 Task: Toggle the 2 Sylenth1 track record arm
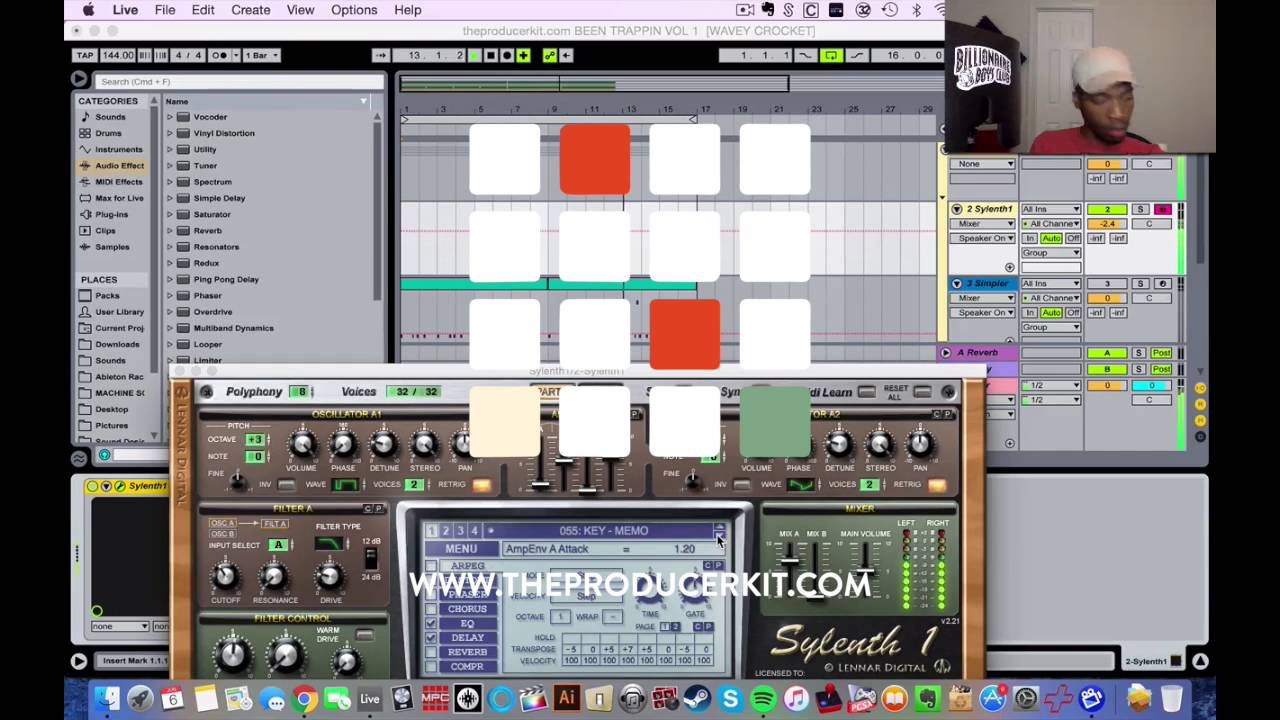pos(1162,209)
